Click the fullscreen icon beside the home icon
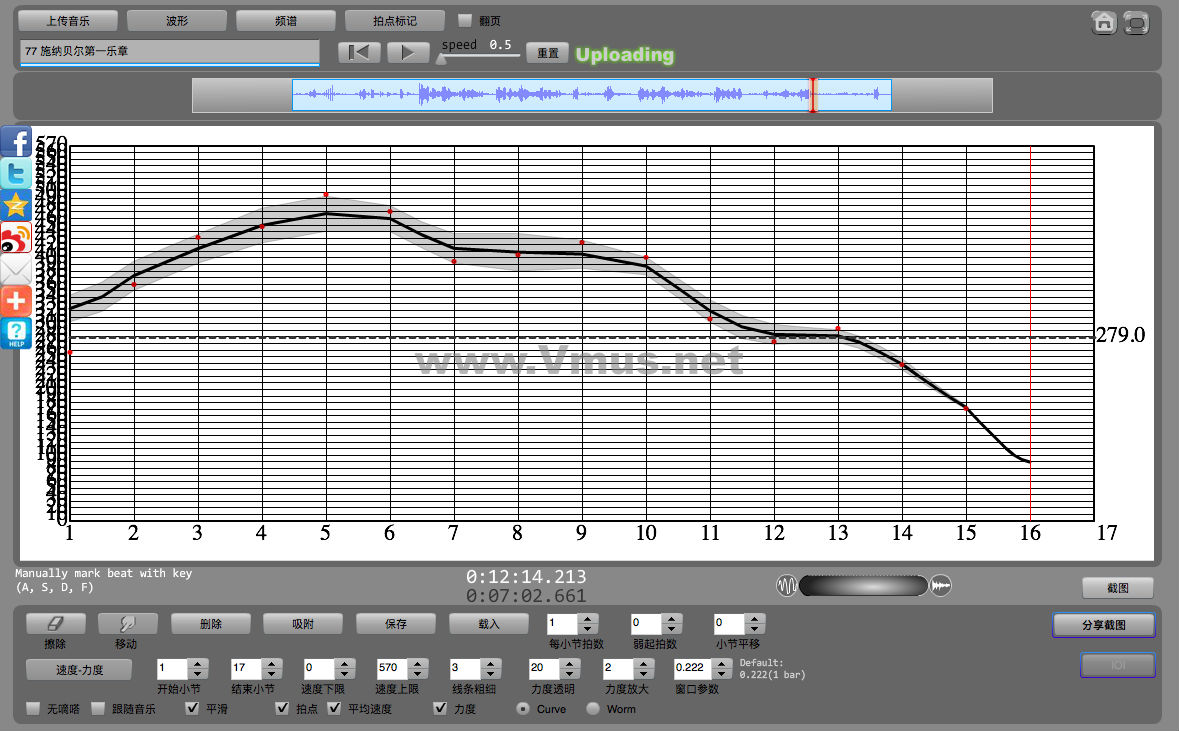 click(x=1136, y=23)
